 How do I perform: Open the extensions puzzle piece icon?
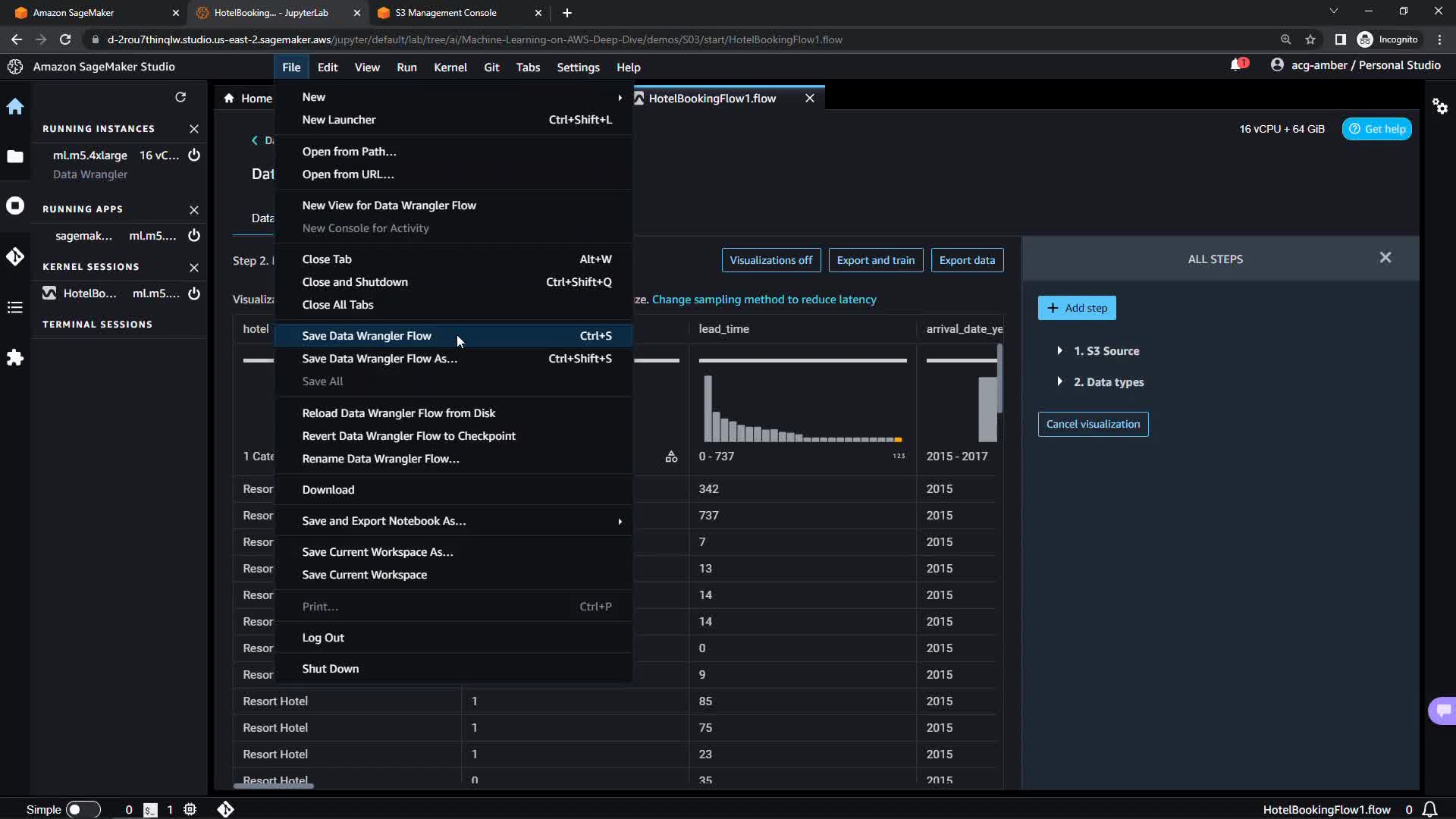coord(15,358)
